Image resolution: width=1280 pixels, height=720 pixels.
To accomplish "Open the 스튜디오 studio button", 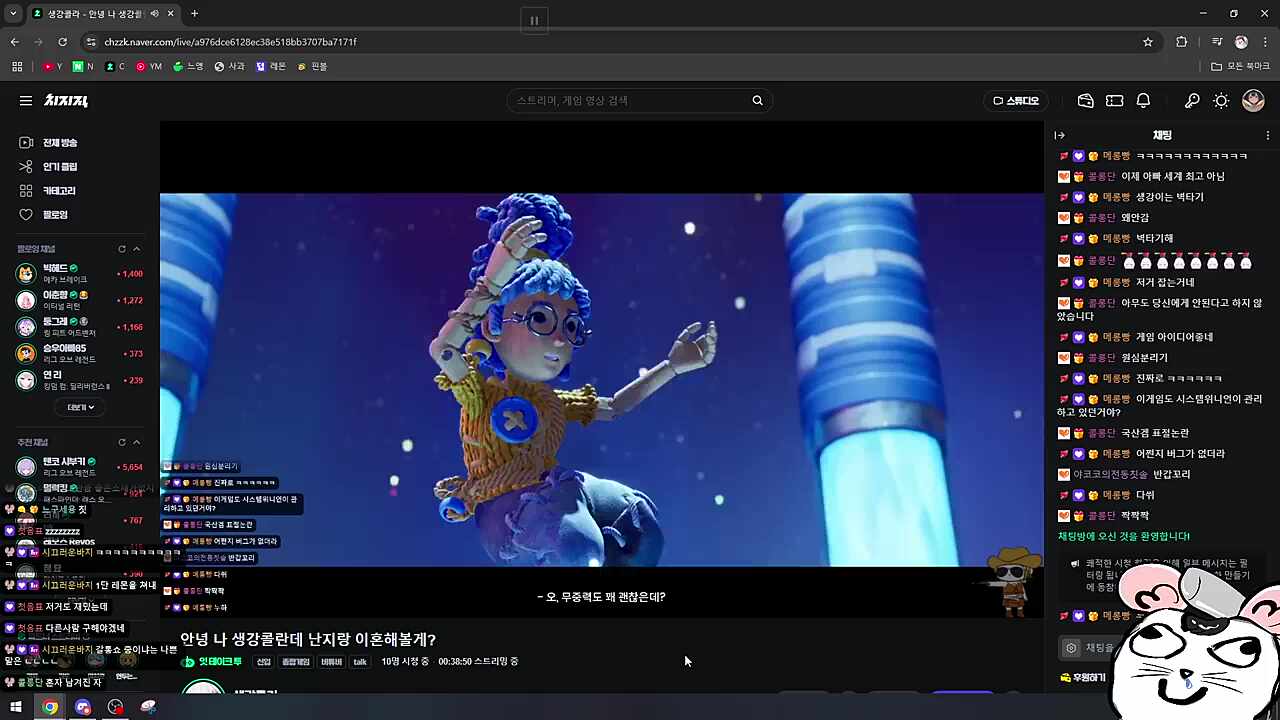I will 1015,100.
